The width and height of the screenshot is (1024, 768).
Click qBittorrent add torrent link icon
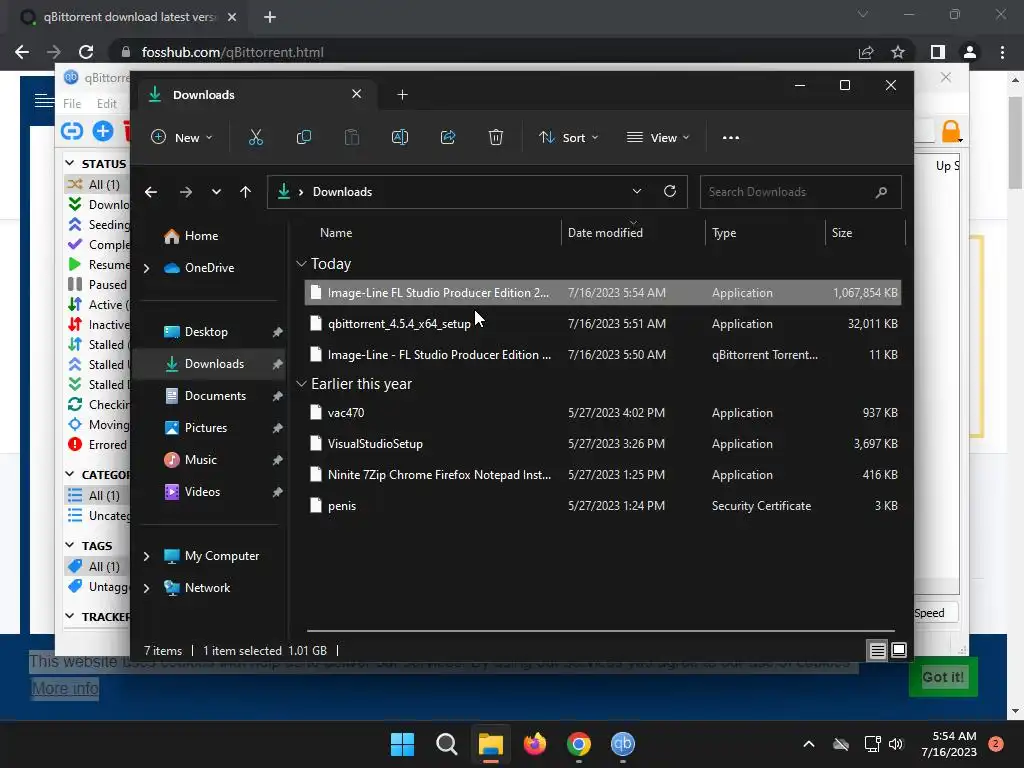(72, 131)
